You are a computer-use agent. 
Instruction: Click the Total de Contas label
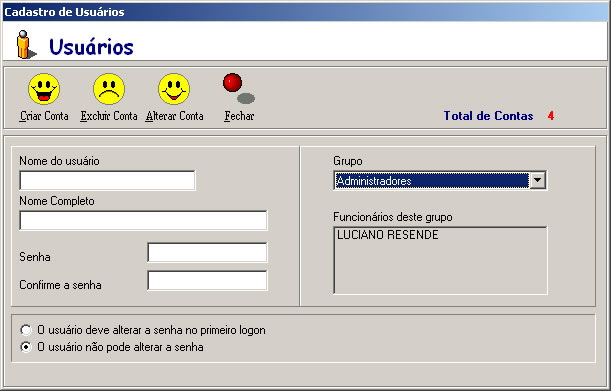click(488, 116)
